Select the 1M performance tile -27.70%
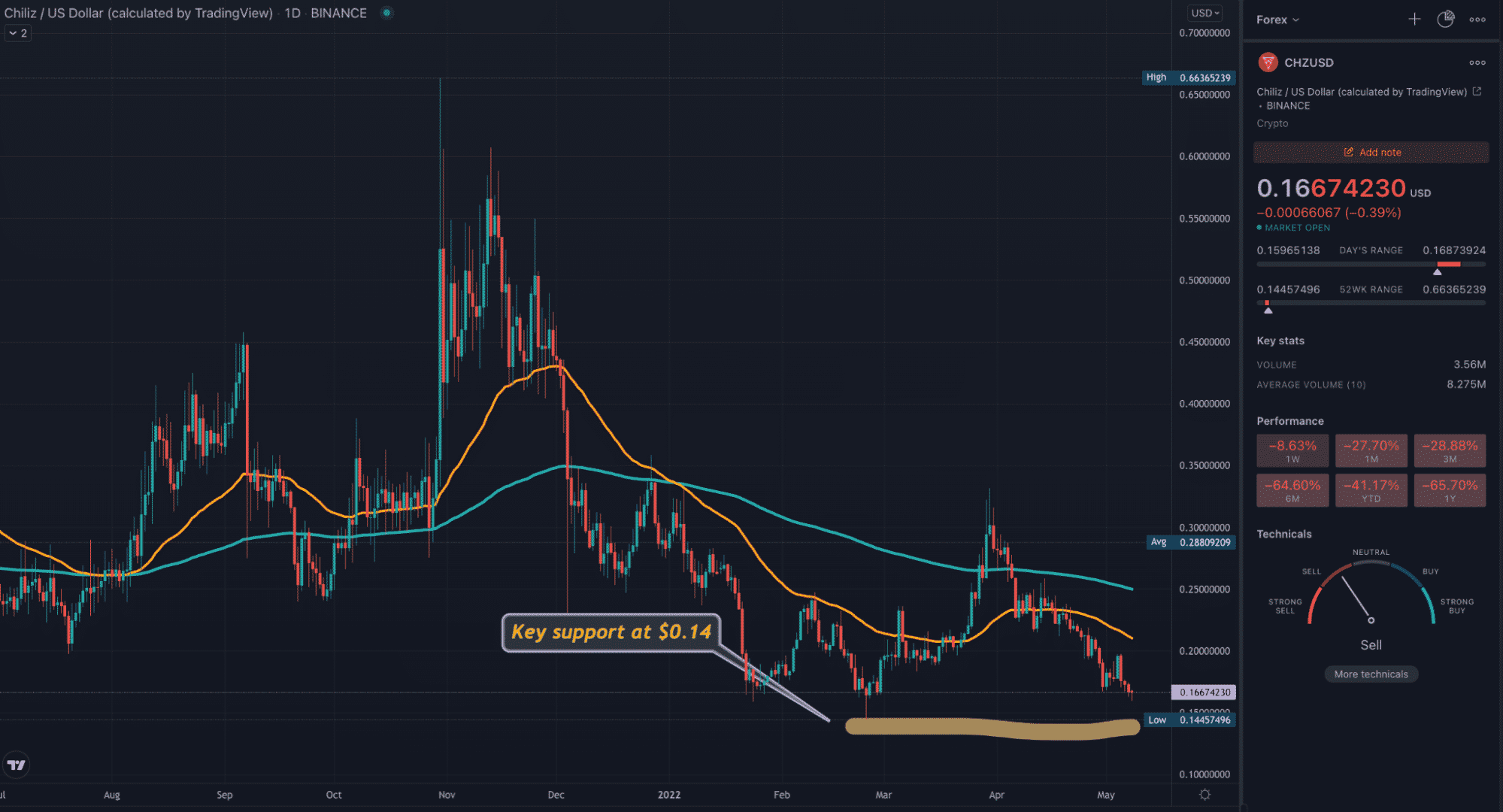Image resolution: width=1503 pixels, height=812 pixels. click(1371, 450)
